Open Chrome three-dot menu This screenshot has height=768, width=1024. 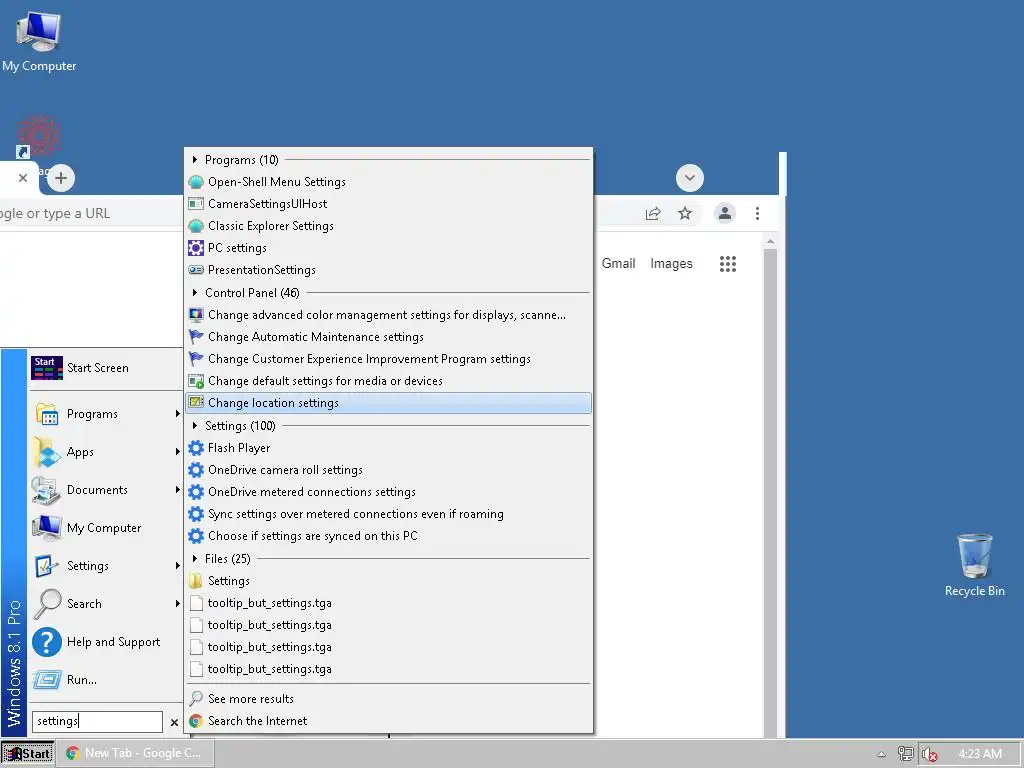tap(758, 214)
